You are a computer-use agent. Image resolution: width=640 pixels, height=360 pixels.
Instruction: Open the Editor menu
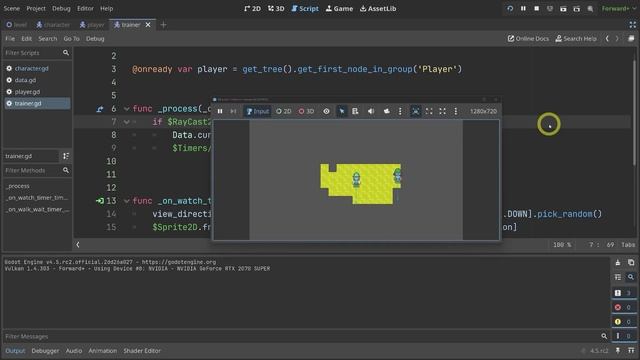85,8
